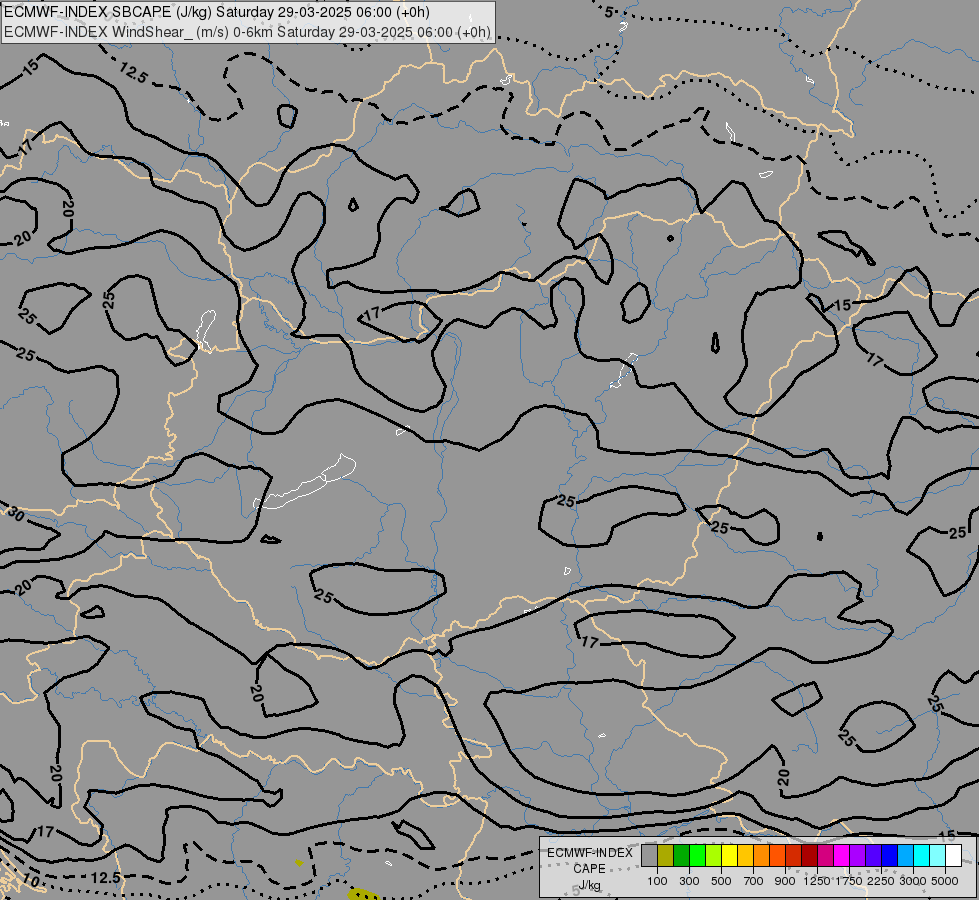
Task: Choose the bright magenta legend swatch
Action: pos(843,855)
